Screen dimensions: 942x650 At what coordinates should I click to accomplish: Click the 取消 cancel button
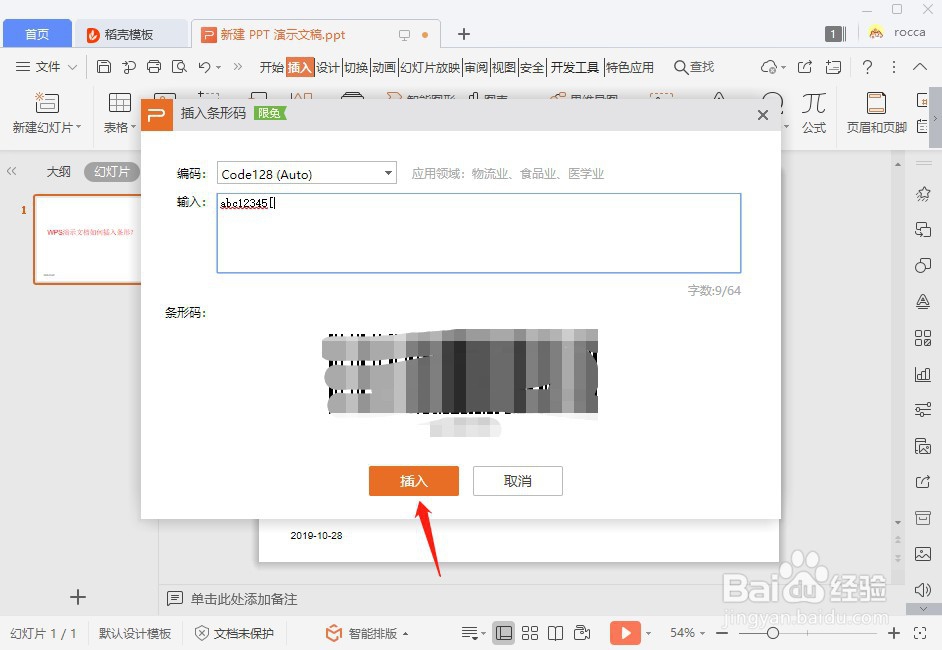coord(517,481)
